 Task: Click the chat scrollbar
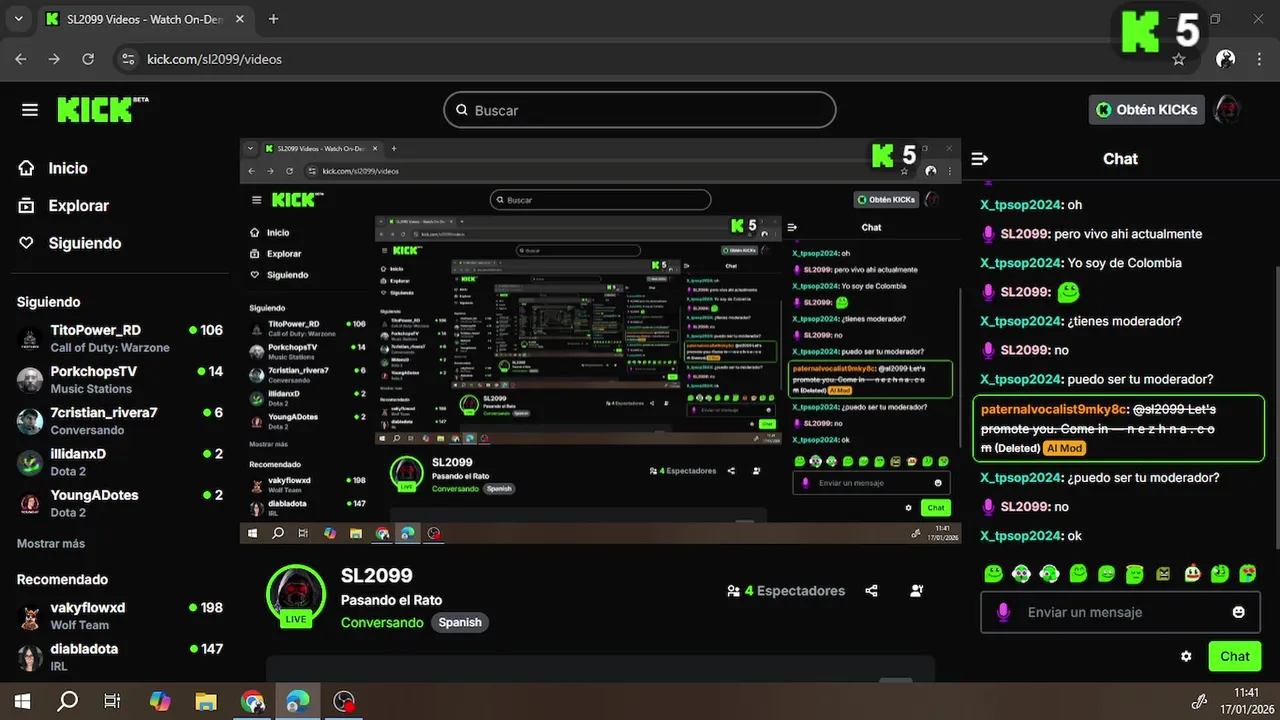(1275, 408)
